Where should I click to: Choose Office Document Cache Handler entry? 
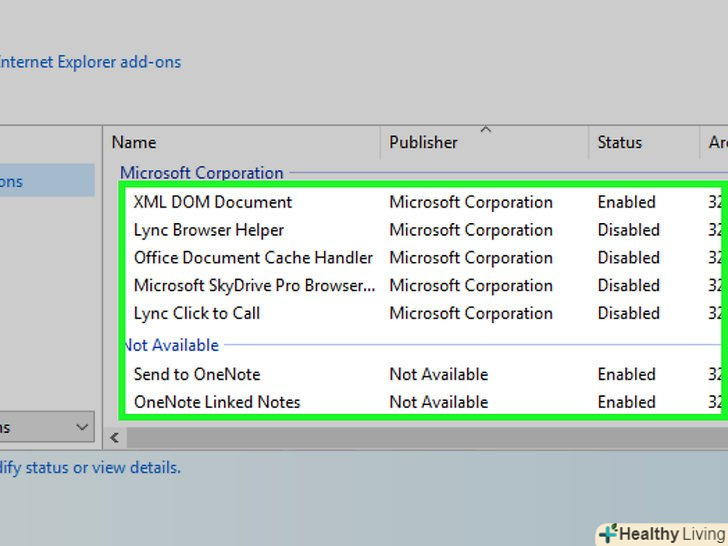(253, 258)
